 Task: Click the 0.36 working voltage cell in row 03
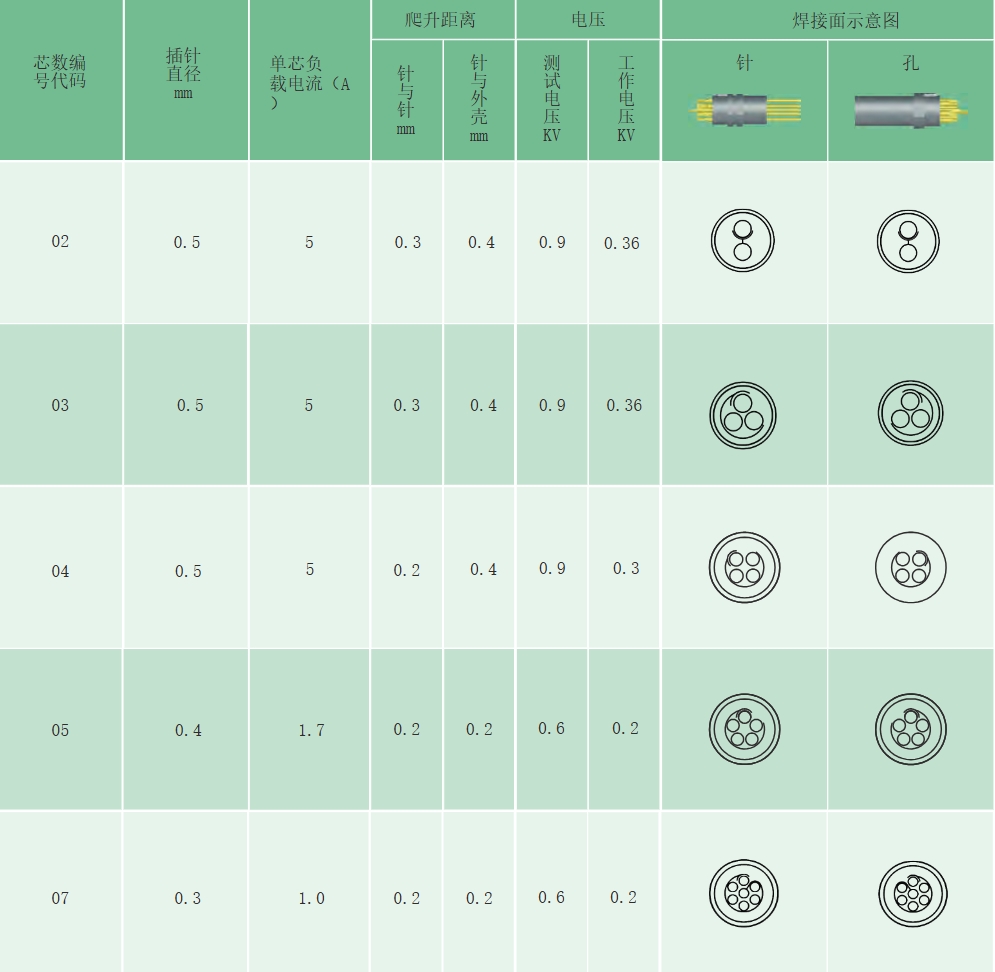(624, 405)
